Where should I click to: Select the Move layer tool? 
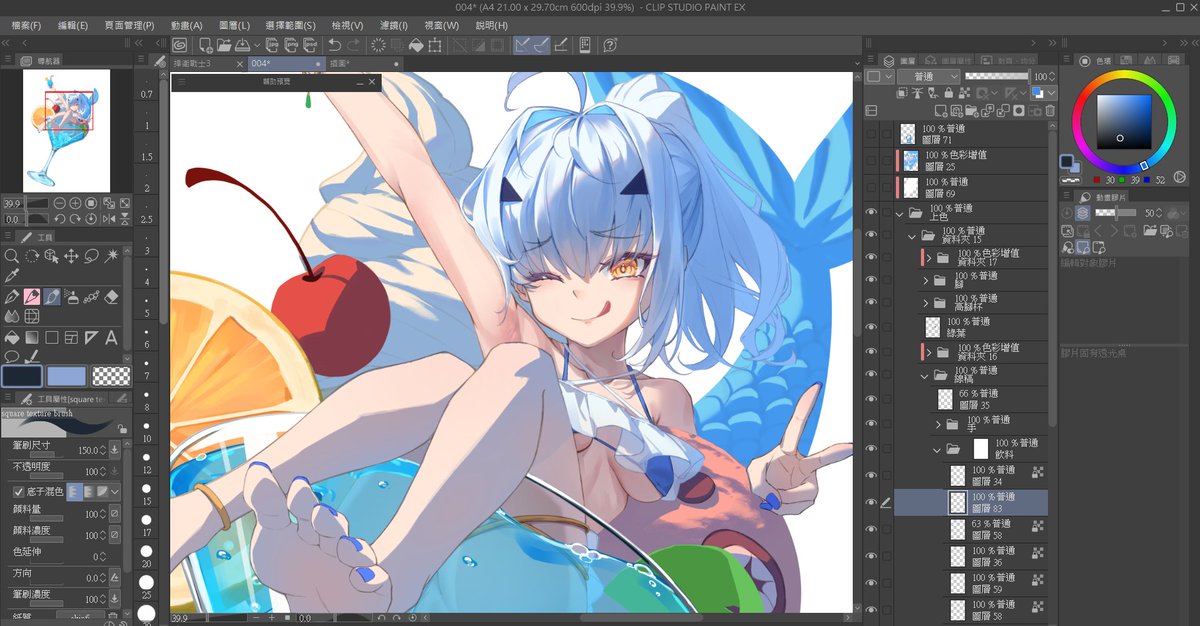pyautogui.click(x=71, y=256)
